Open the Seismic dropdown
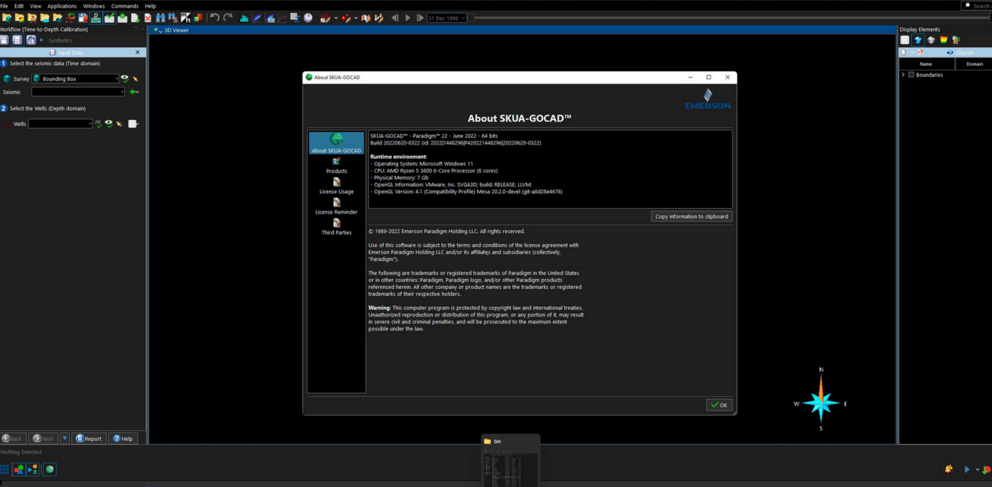Viewport: 992px width, 487px height. click(x=78, y=92)
